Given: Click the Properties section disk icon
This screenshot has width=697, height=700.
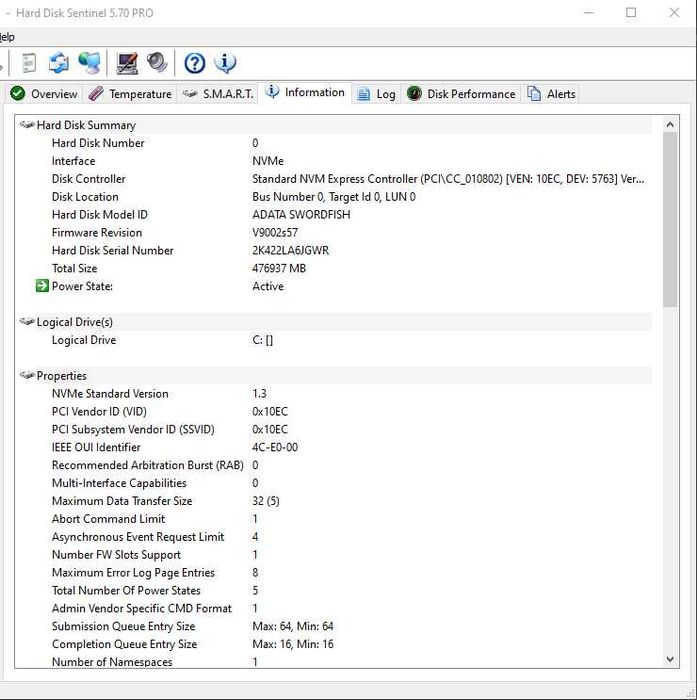Looking at the screenshot, I should click(x=27, y=375).
